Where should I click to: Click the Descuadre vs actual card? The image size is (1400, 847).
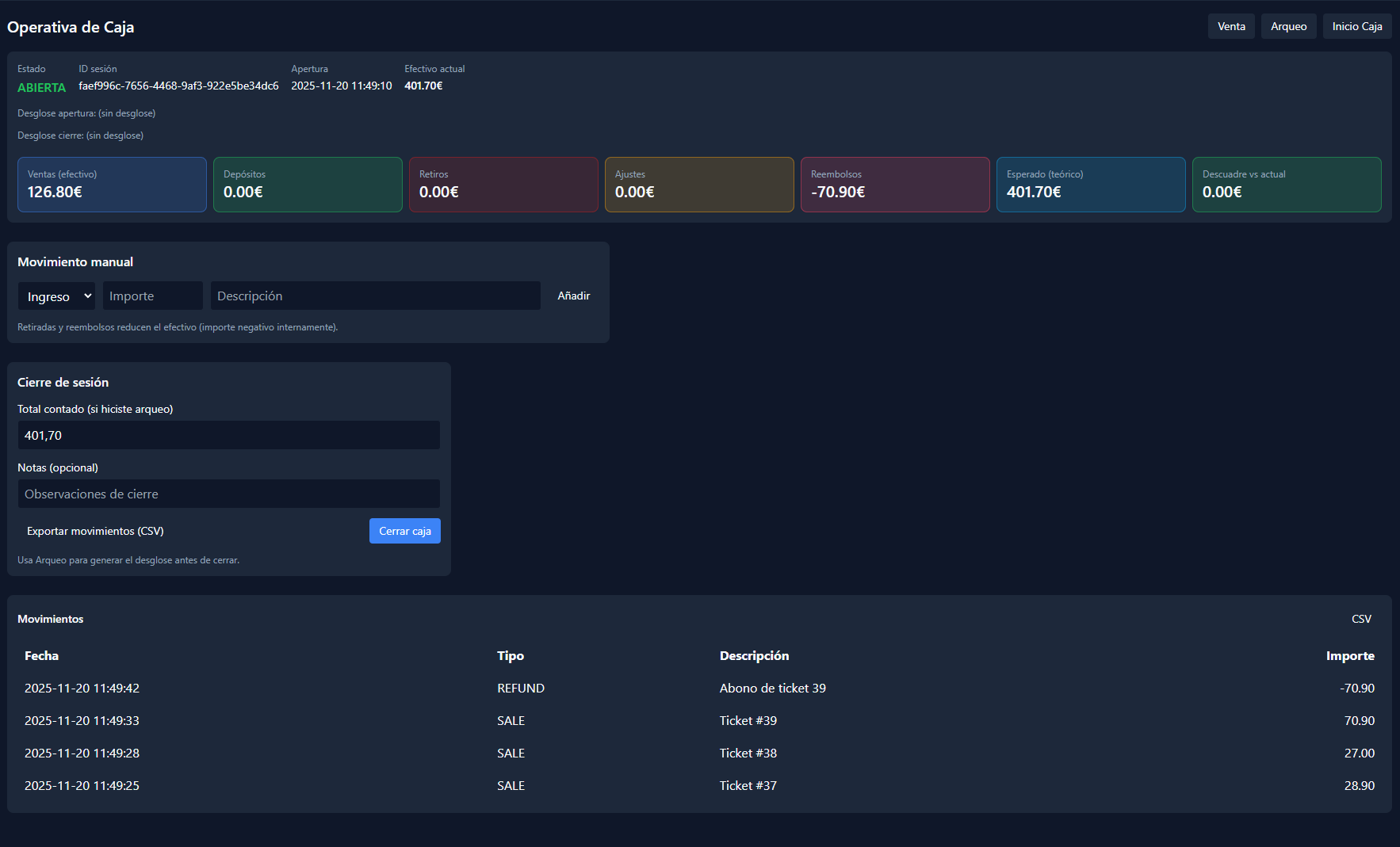point(1286,185)
